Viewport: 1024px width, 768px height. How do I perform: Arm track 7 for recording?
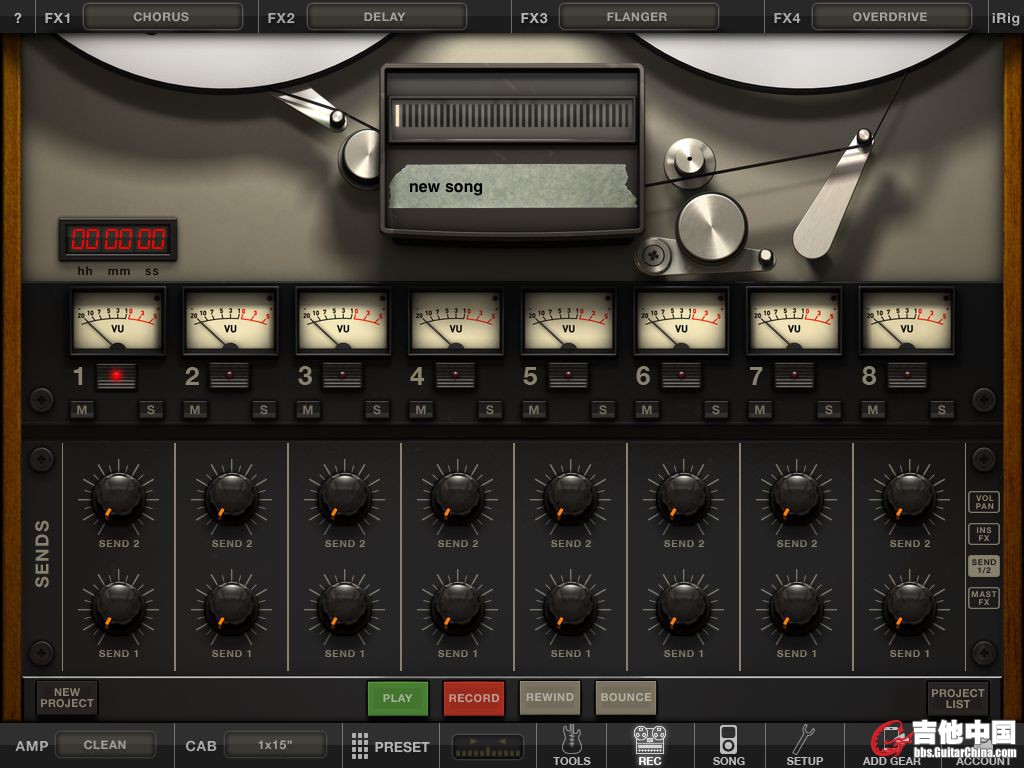click(x=794, y=376)
